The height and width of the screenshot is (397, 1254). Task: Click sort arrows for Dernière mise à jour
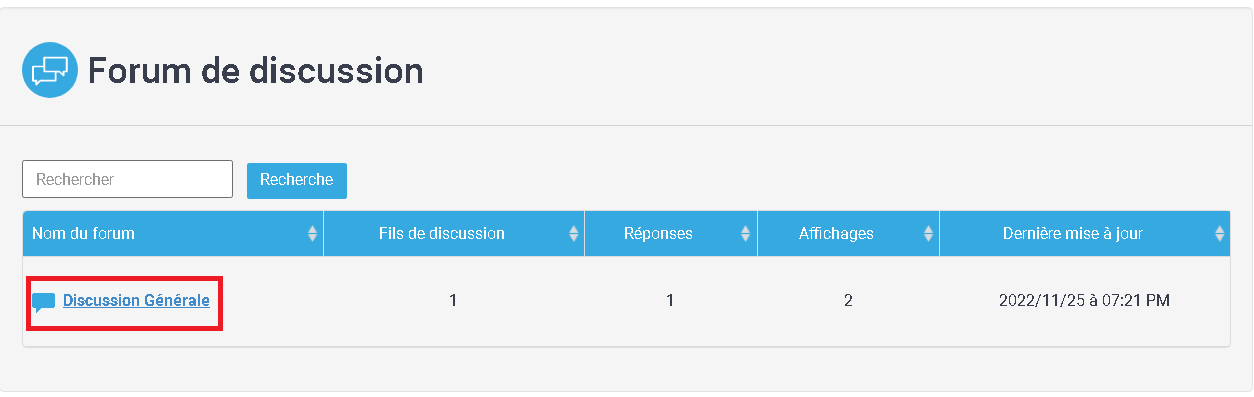pos(1219,234)
